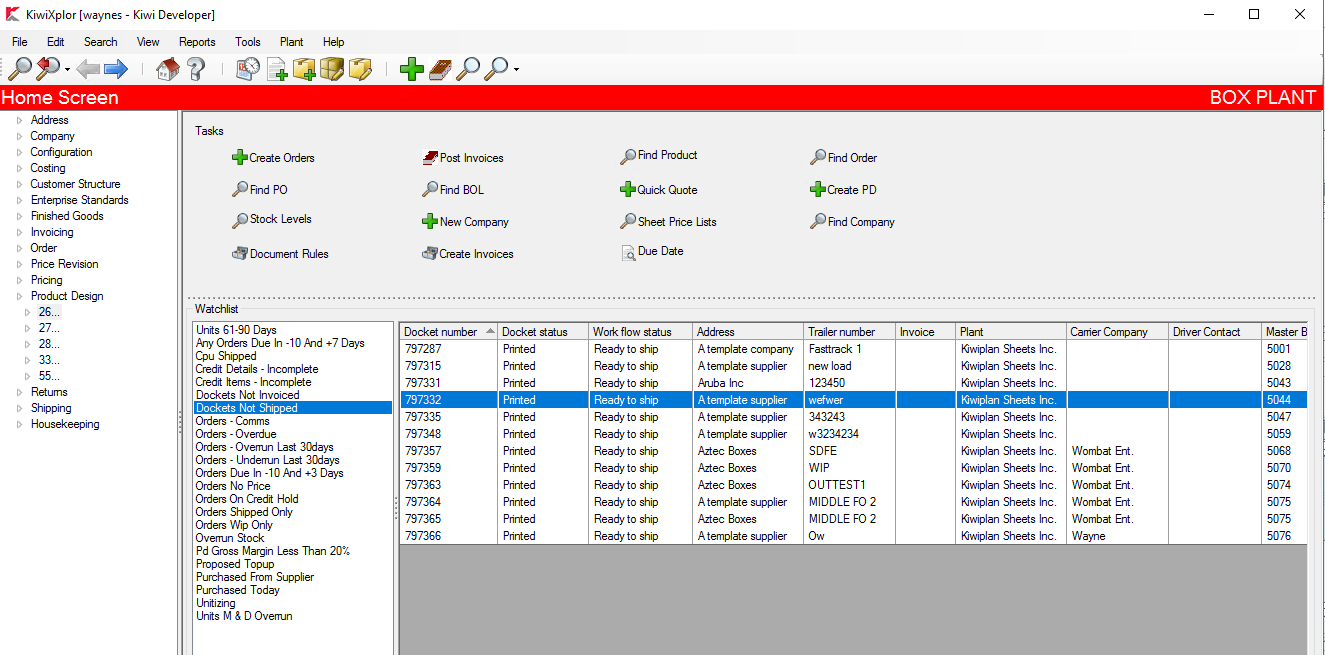Select Purchased Today watchlist entry
1325x655 pixels.
coord(238,590)
